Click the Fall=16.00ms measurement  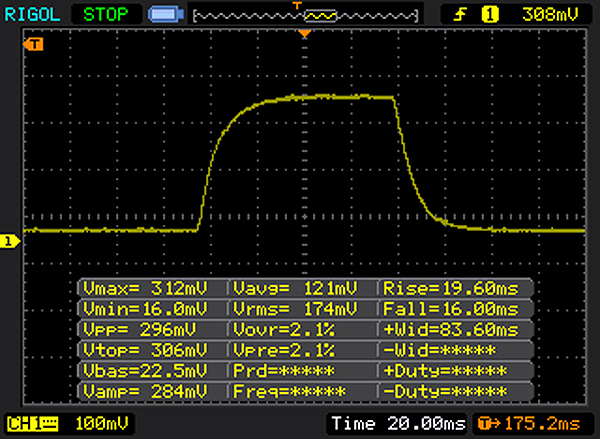451,308
